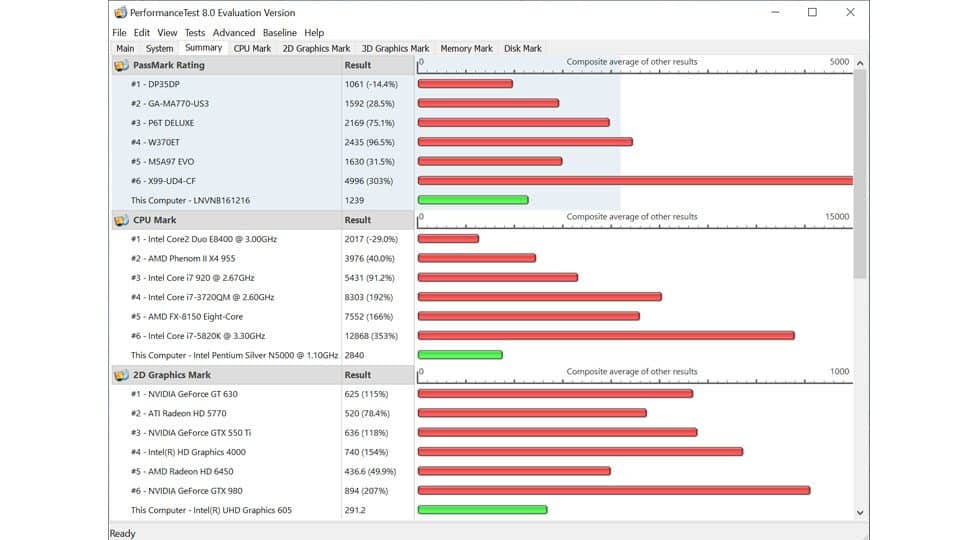Select the #2 - GA-MA770-US3 row
The image size is (960, 540).
[482, 103]
